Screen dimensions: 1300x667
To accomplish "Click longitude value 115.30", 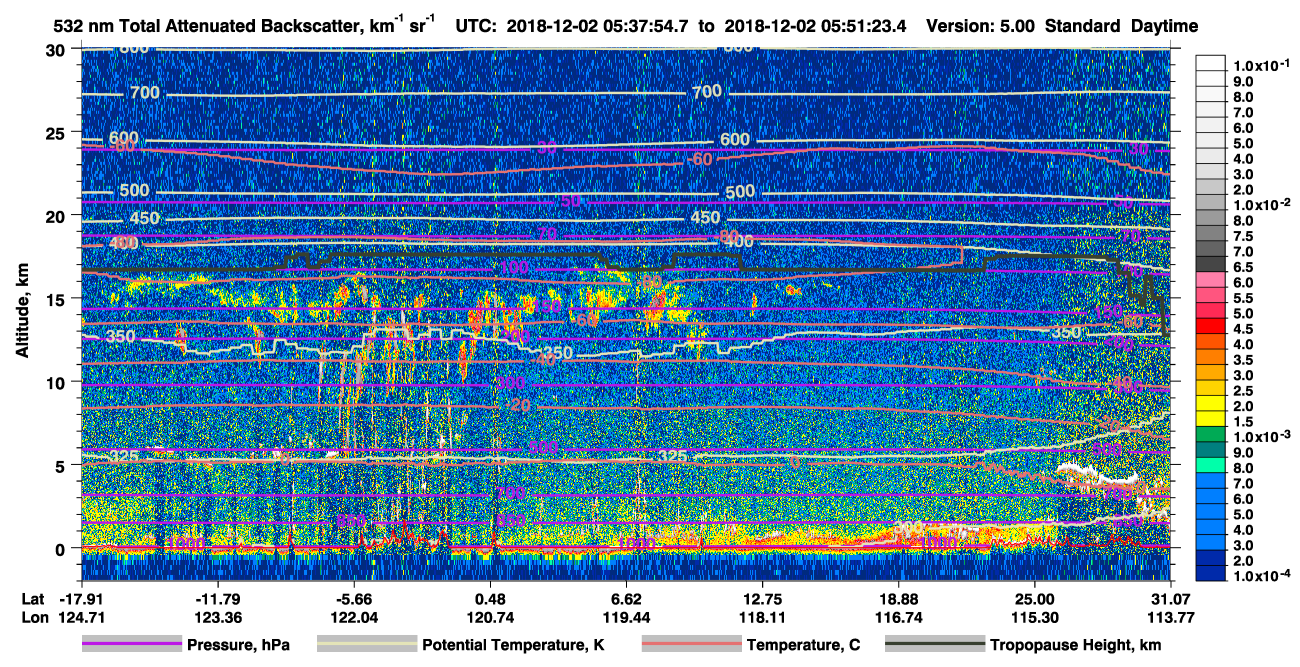I will pos(1035,618).
